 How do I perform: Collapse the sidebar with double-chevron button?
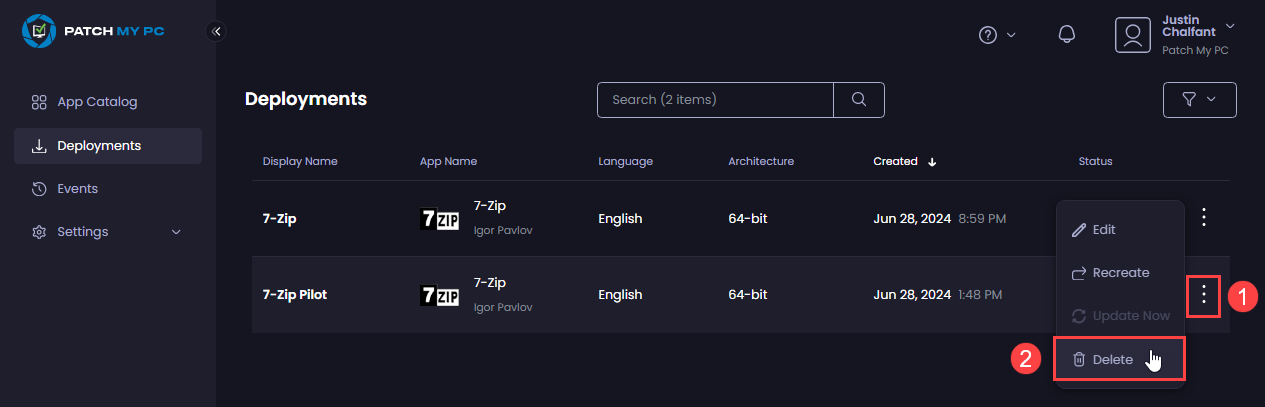tap(217, 31)
